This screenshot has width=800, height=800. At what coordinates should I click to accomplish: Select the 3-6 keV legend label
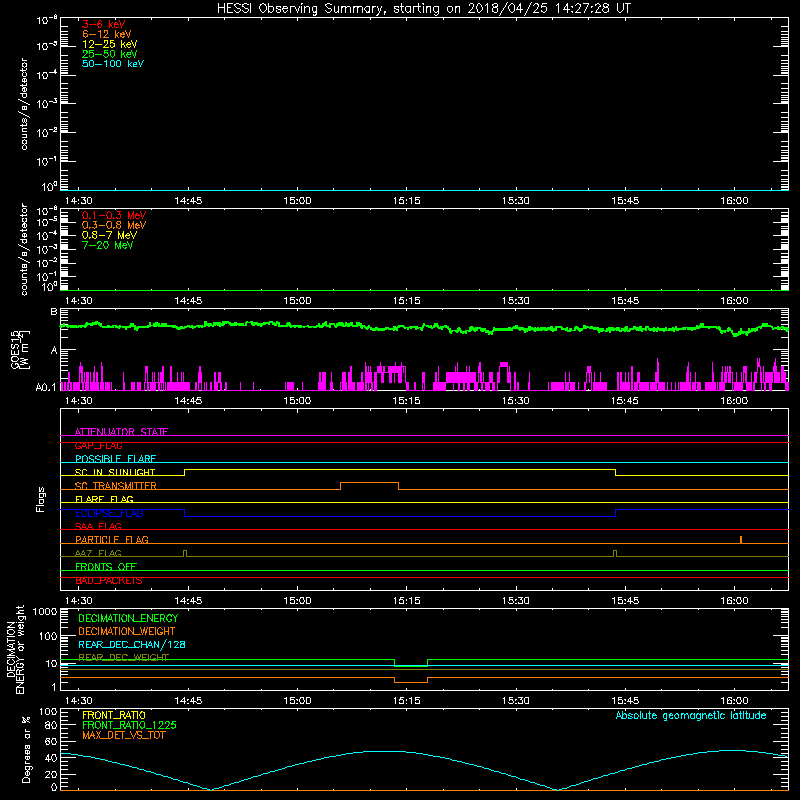(x=104, y=24)
